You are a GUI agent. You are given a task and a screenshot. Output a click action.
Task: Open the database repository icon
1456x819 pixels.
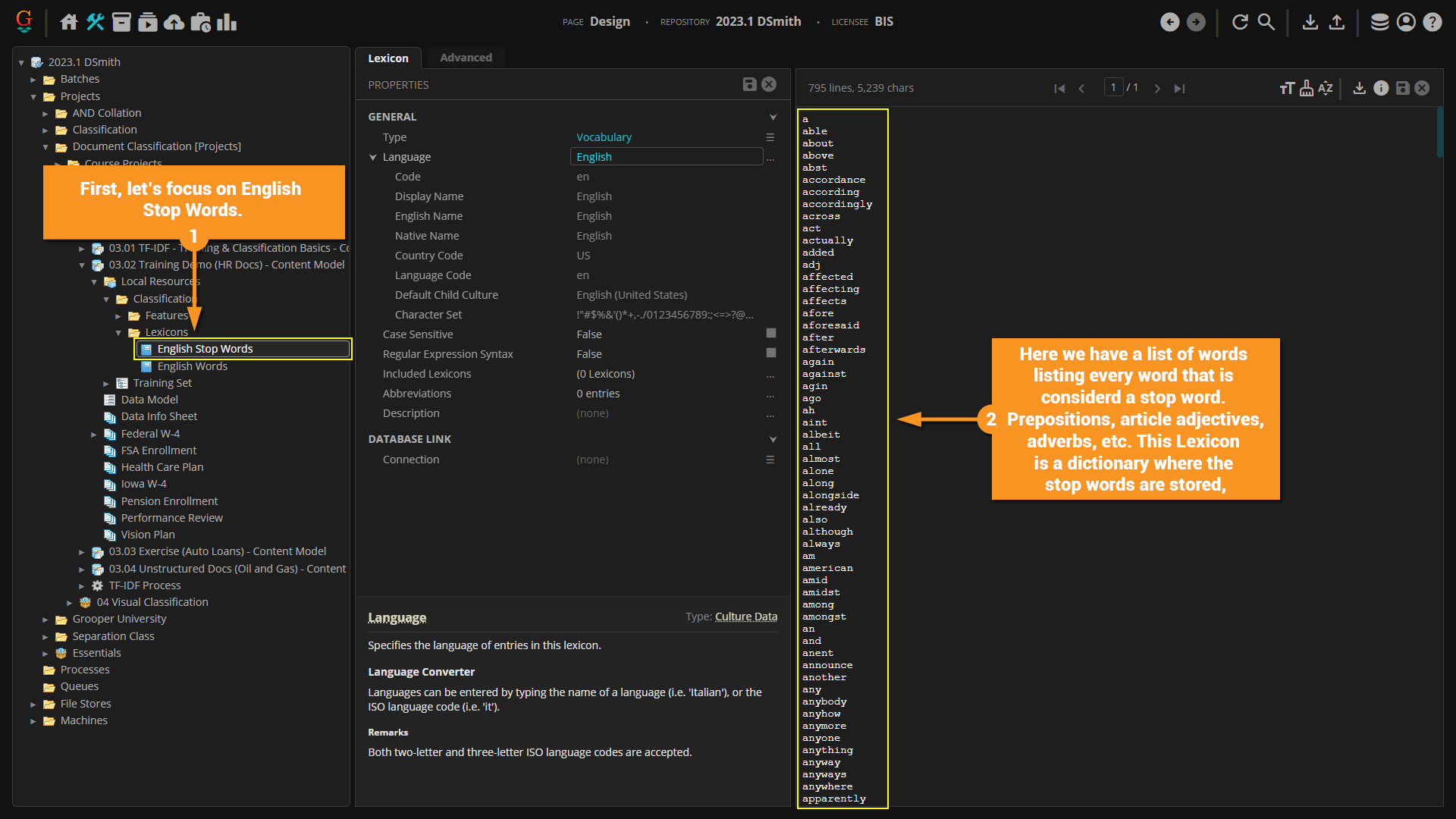[x=1379, y=22]
